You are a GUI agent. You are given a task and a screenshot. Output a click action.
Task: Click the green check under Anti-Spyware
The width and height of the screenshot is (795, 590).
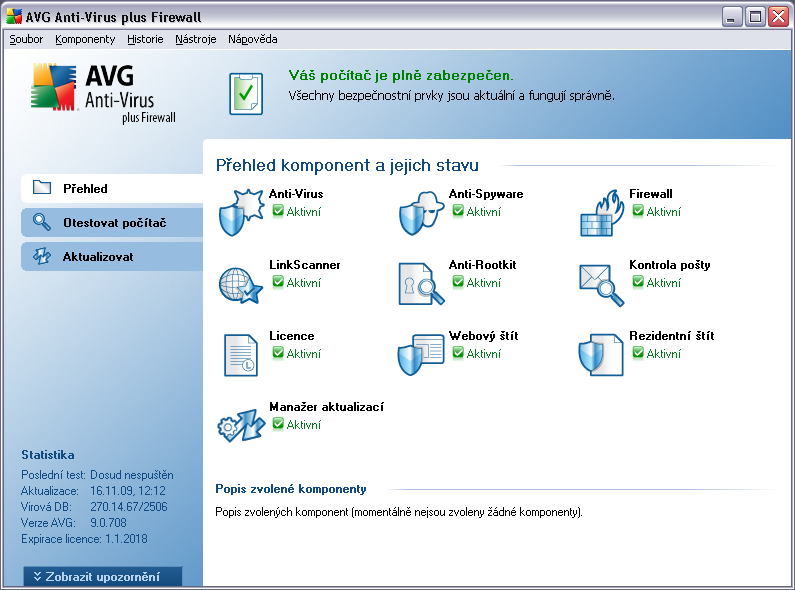click(x=458, y=210)
